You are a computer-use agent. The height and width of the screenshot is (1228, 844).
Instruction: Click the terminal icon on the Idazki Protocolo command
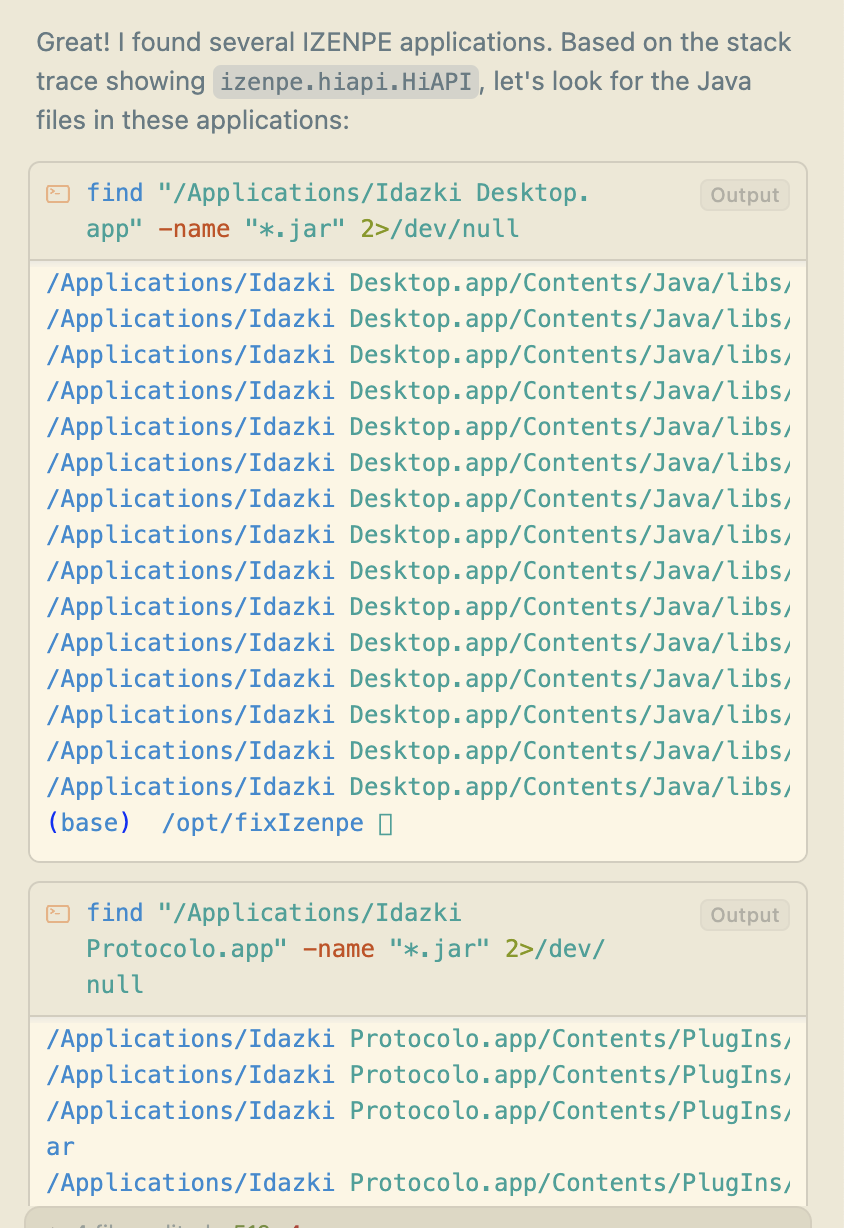(x=57, y=913)
